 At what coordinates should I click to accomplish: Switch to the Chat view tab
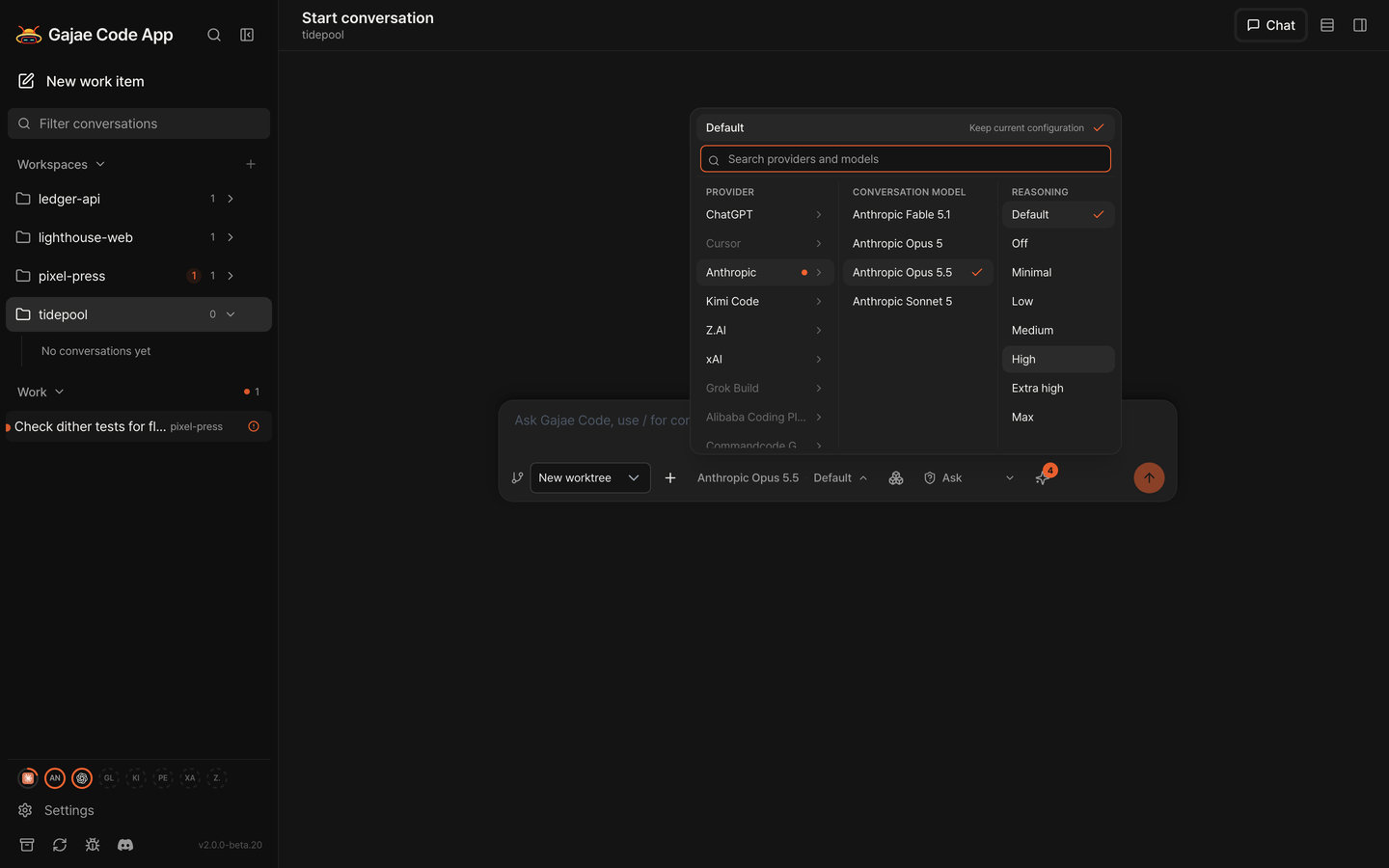[x=1270, y=25]
